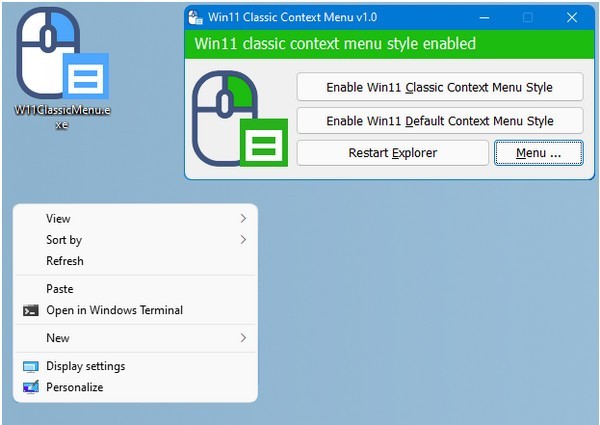The height and width of the screenshot is (425, 600).
Task: Expand the New submenu arrow
Action: point(243,339)
